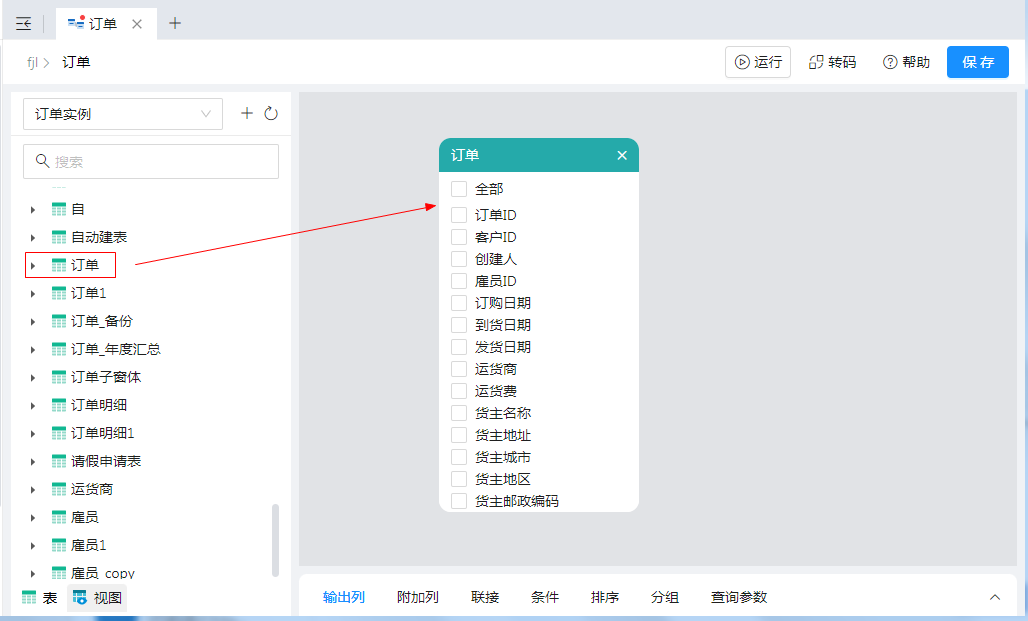Switch to the 联接 tab
Viewport: 1028px width, 621px height.
point(485,597)
